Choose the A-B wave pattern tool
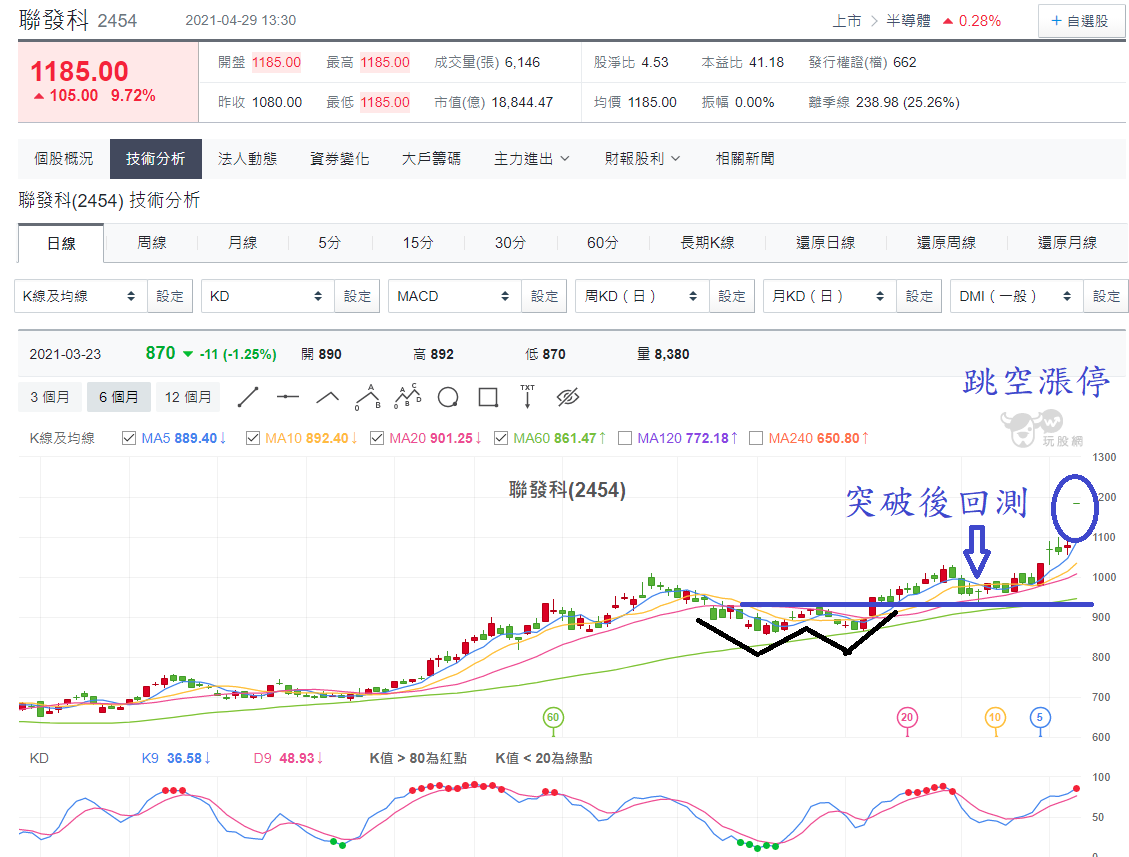This screenshot has width=1129, height=857. click(368, 397)
